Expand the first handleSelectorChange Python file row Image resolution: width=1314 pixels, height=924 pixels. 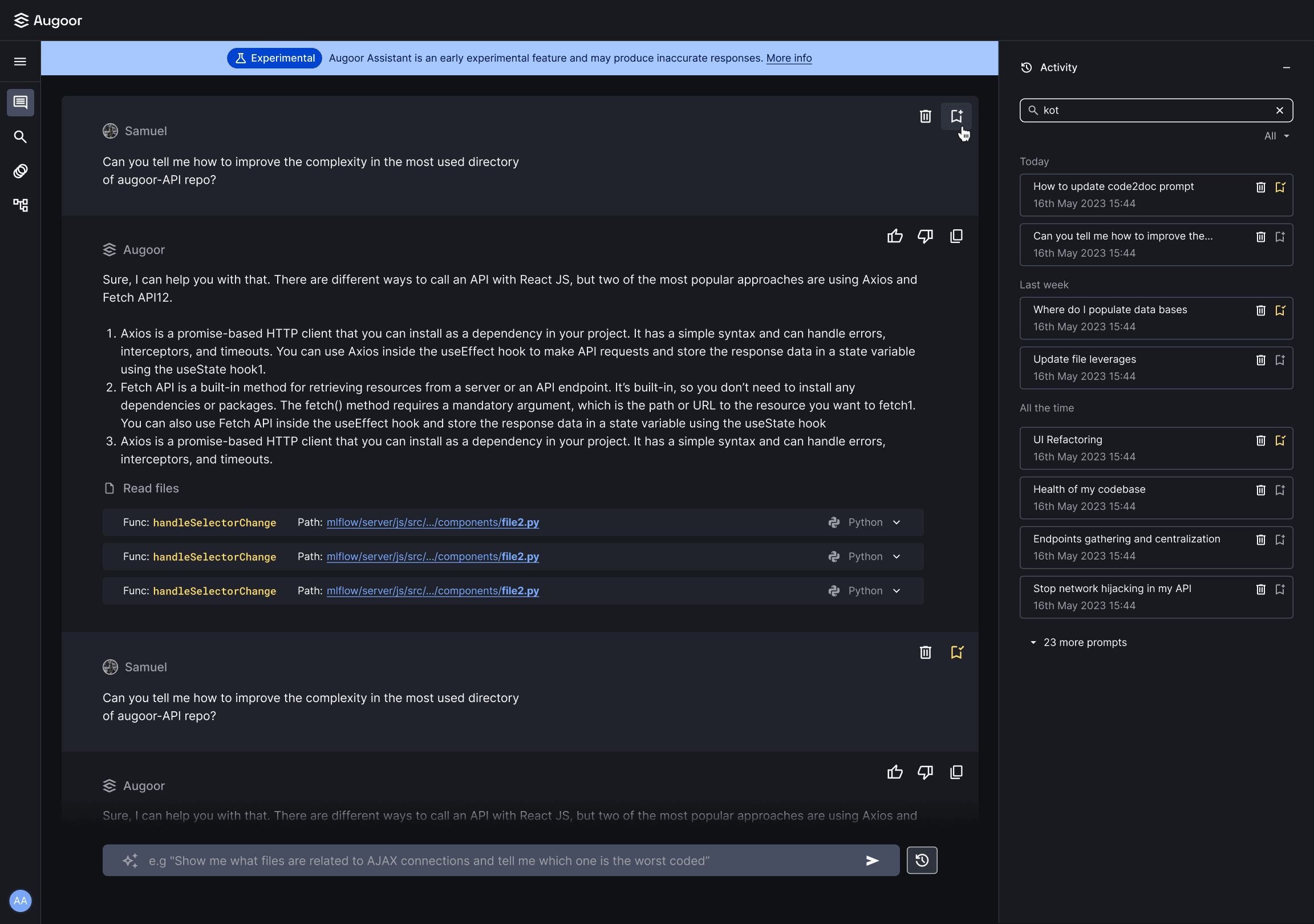(896, 522)
